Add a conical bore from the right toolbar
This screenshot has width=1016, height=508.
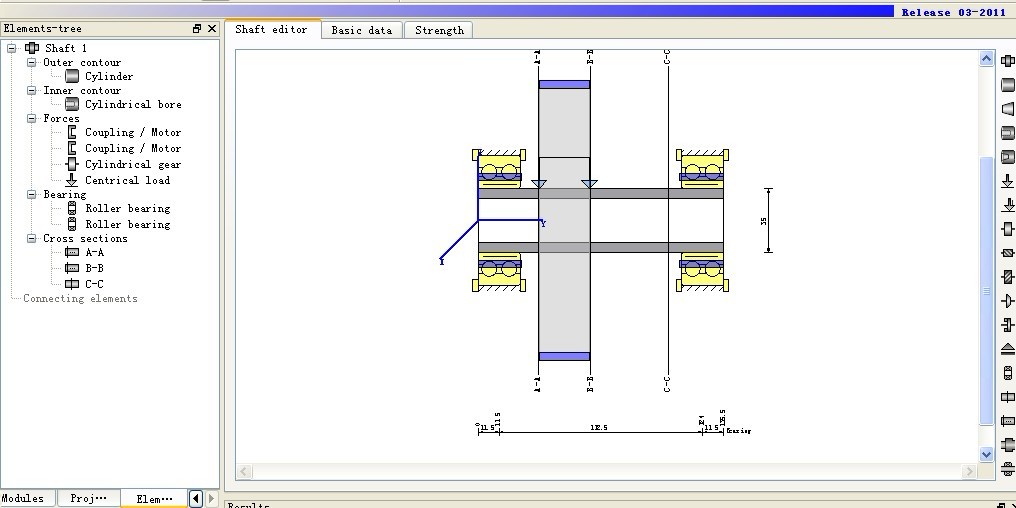pos(1008,157)
